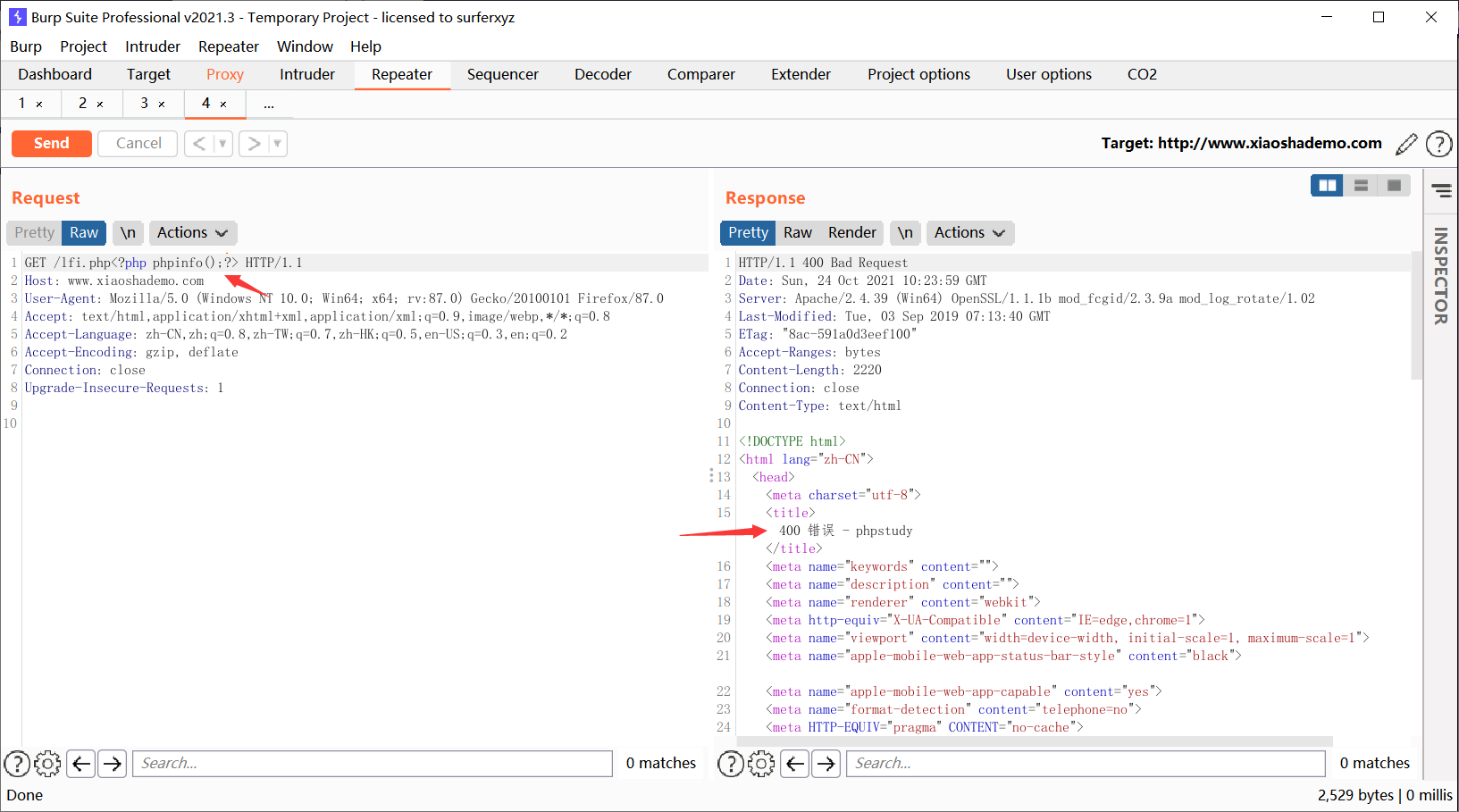Switch to the User options tab
1459x812 pixels.
[1049, 75]
